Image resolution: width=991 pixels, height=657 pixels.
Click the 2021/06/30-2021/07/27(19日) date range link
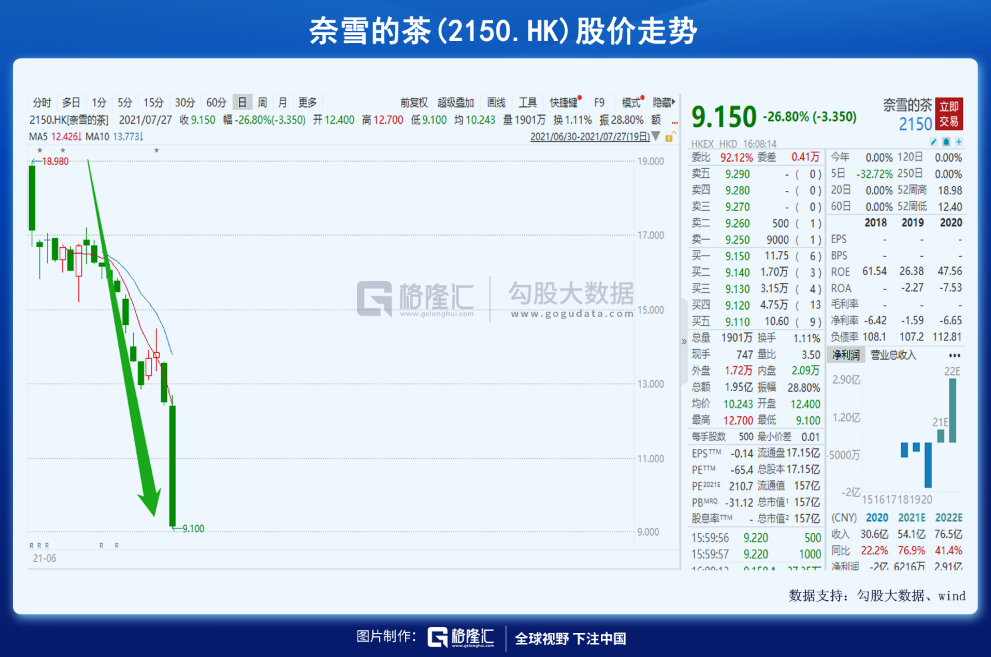590,136
